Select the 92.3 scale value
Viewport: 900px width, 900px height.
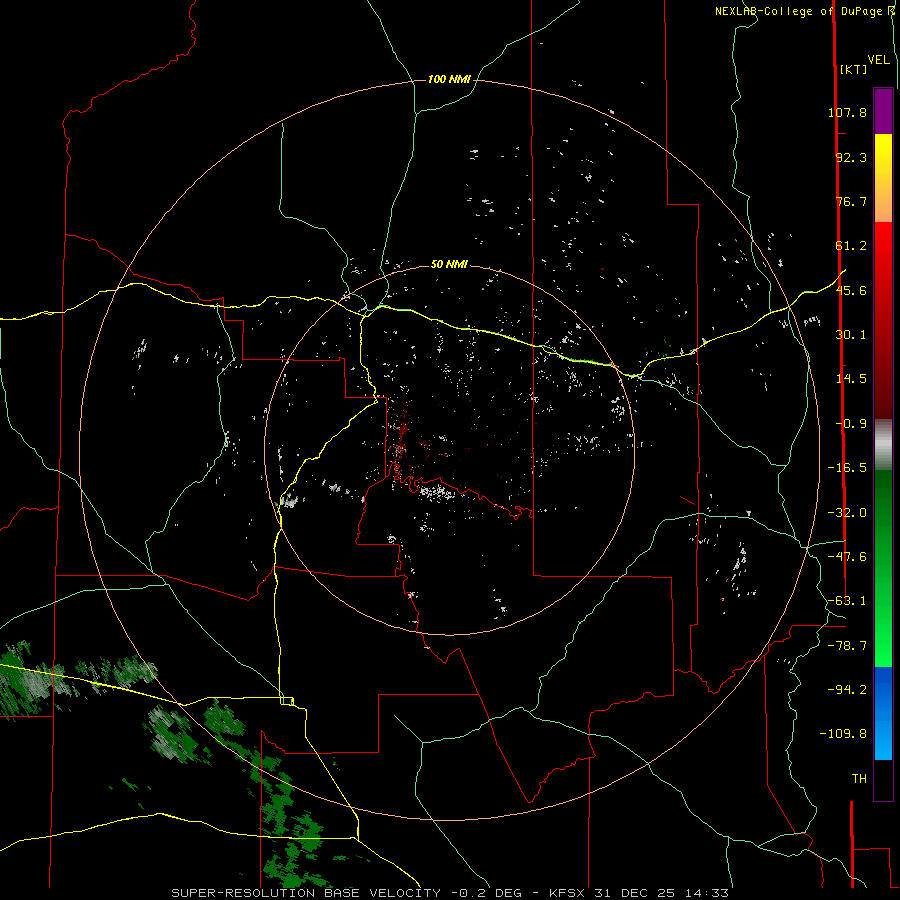click(x=851, y=157)
